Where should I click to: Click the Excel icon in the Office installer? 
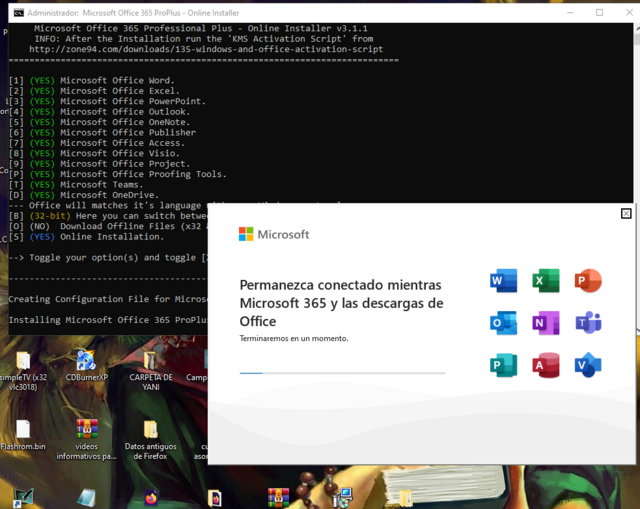546,281
